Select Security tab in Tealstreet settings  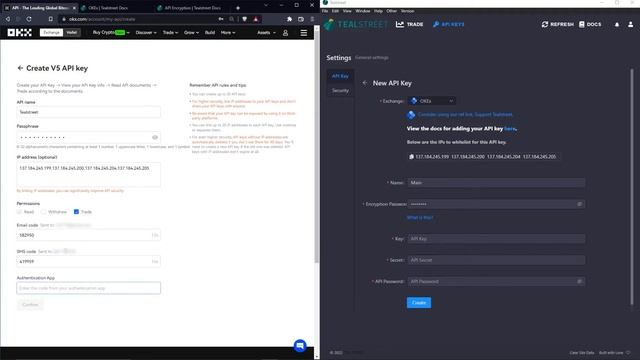pyautogui.click(x=340, y=90)
